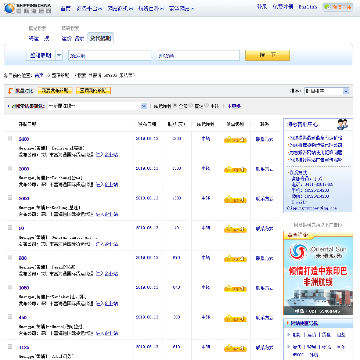Click the blue link right of the radio options
The image size is (360, 360).
click(x=234, y=106)
